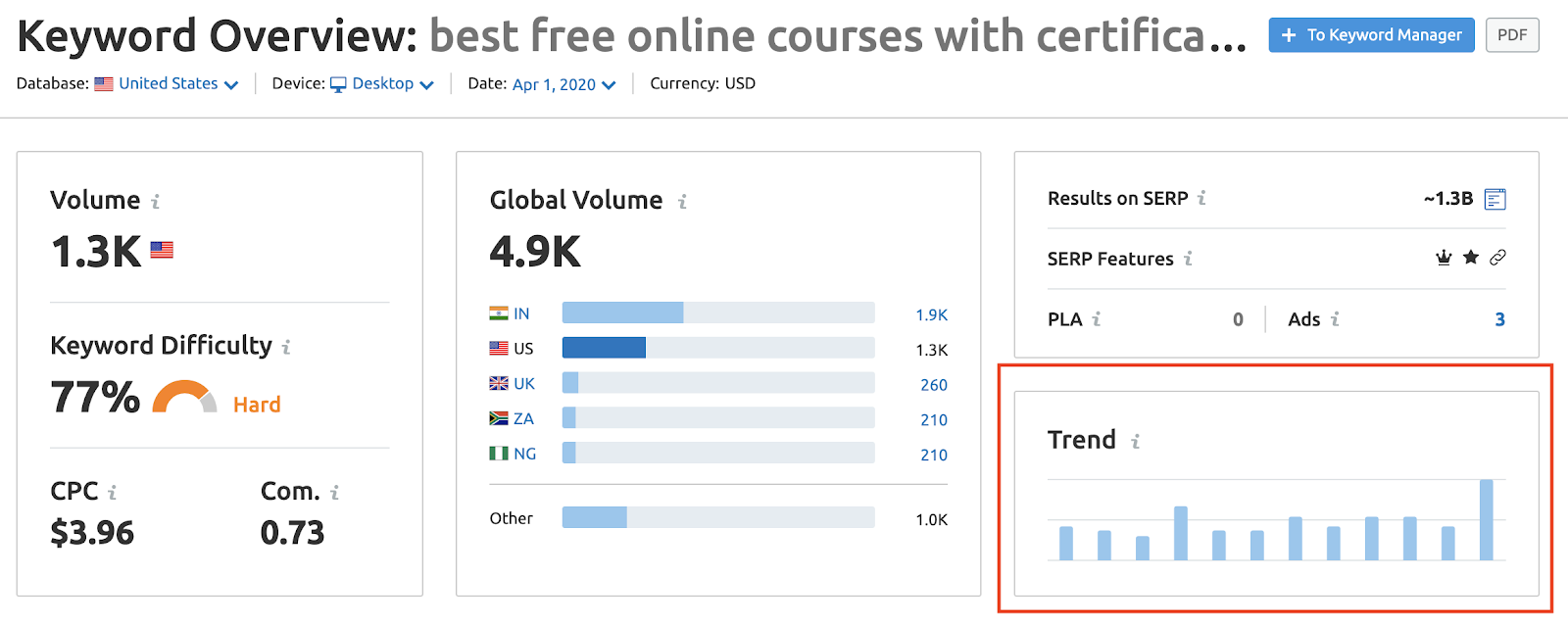Export the report using the PDF button
The image size is (1568, 625).
(x=1512, y=35)
